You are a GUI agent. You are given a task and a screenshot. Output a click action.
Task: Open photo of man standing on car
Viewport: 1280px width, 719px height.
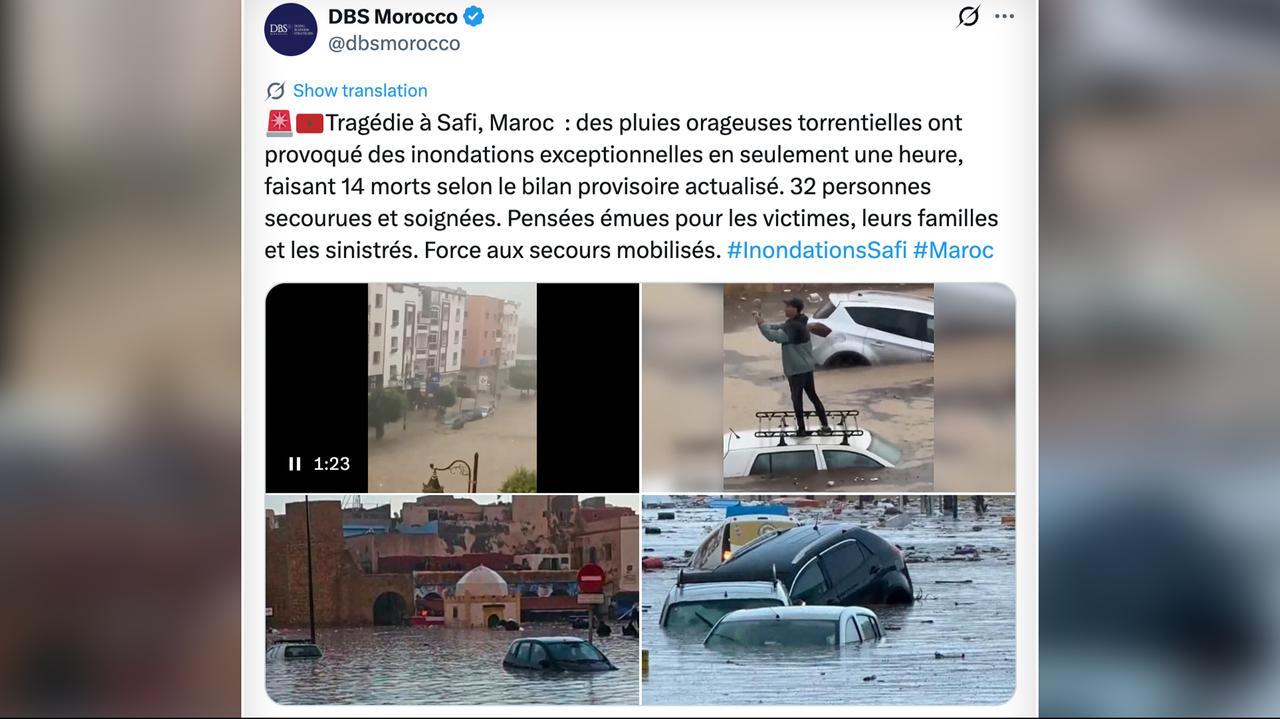click(x=829, y=388)
